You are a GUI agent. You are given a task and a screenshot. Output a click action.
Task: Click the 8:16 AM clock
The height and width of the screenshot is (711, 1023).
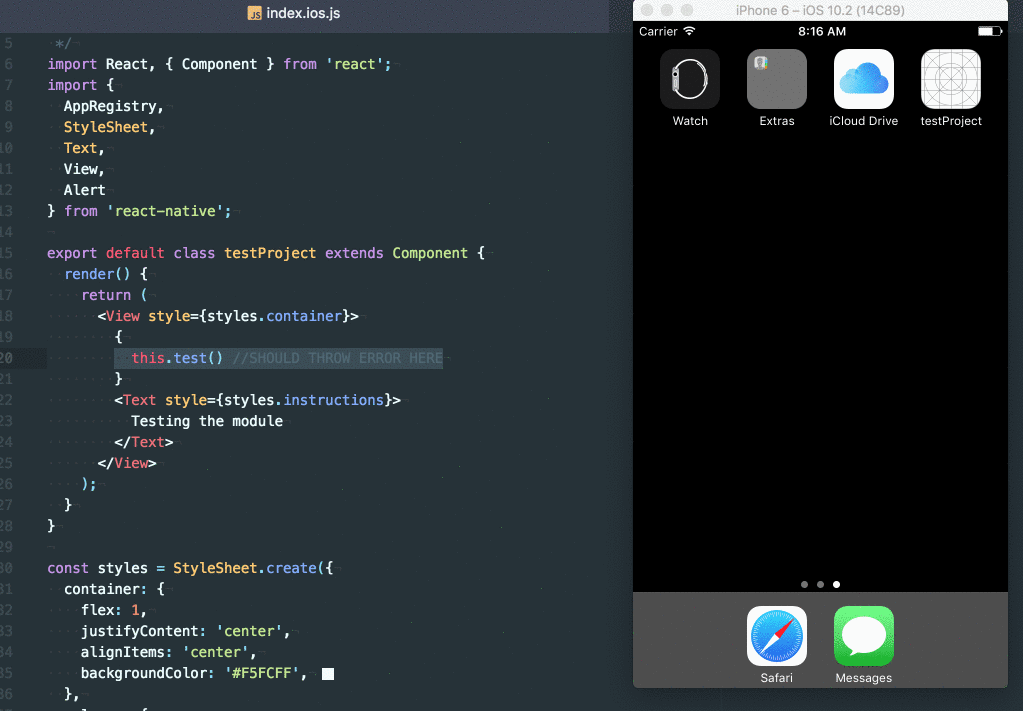coord(821,31)
